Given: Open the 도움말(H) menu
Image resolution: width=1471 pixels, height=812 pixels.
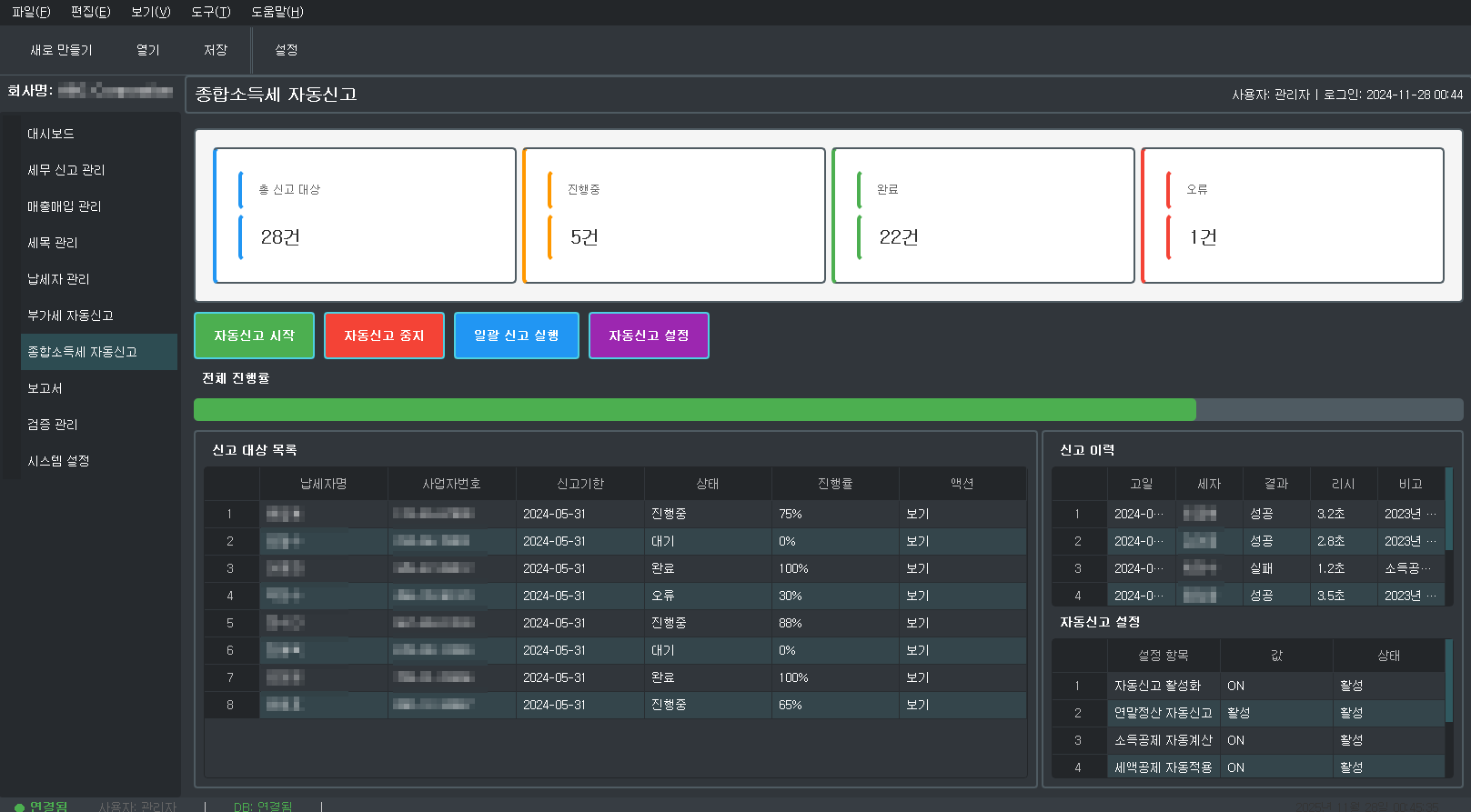Looking at the screenshot, I should pos(277,12).
